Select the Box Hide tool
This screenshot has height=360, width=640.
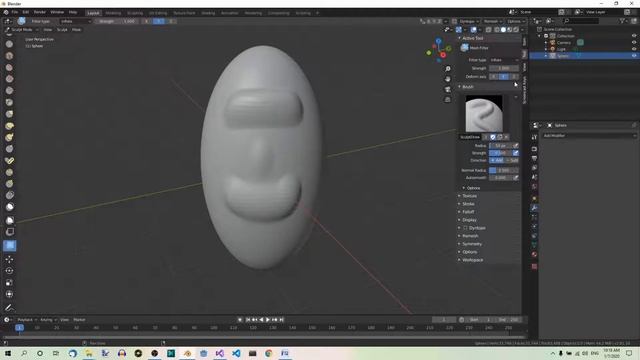(9, 232)
